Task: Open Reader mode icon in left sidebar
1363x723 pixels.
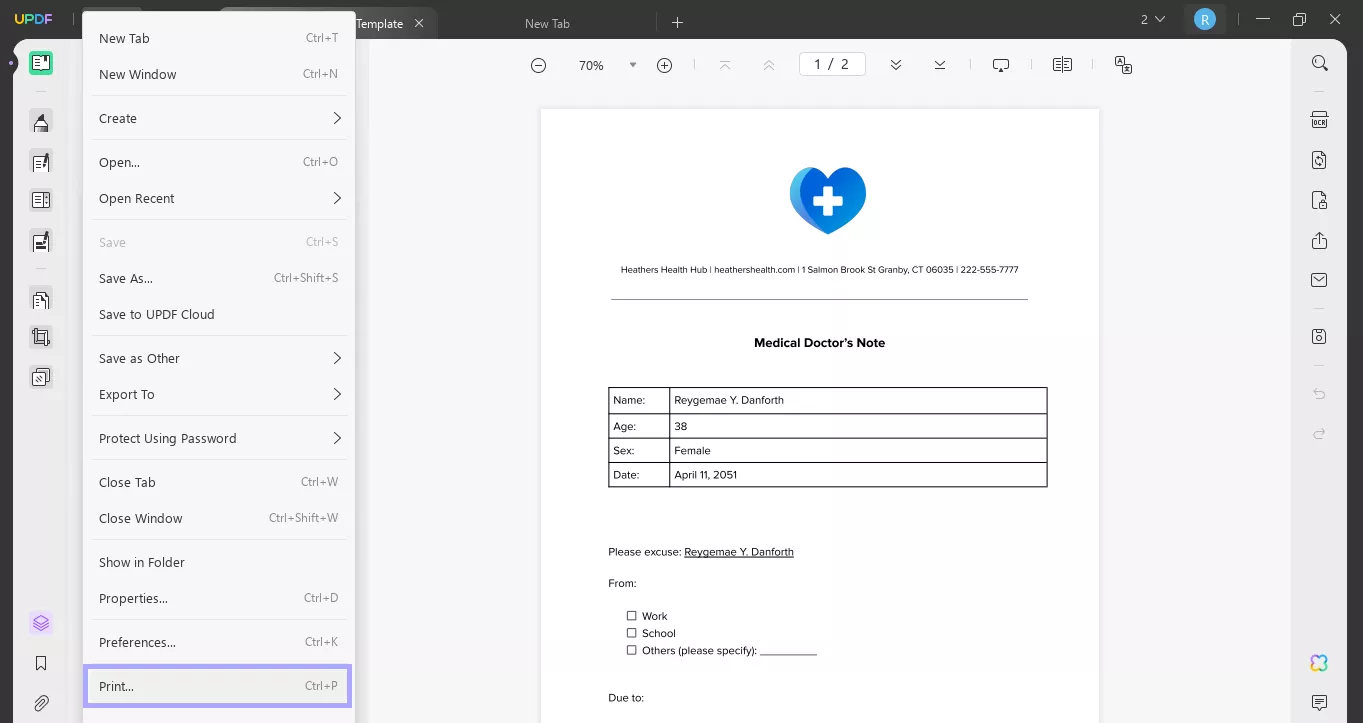Action: coord(41,63)
